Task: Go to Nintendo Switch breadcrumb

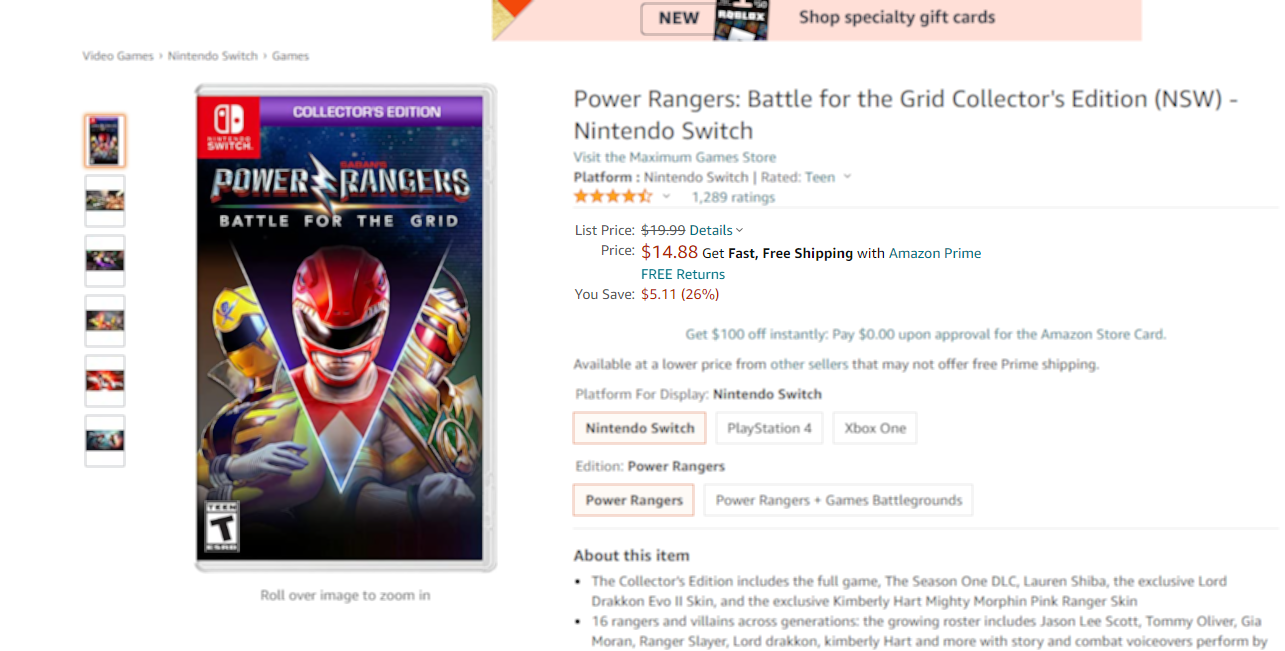Action: click(212, 56)
